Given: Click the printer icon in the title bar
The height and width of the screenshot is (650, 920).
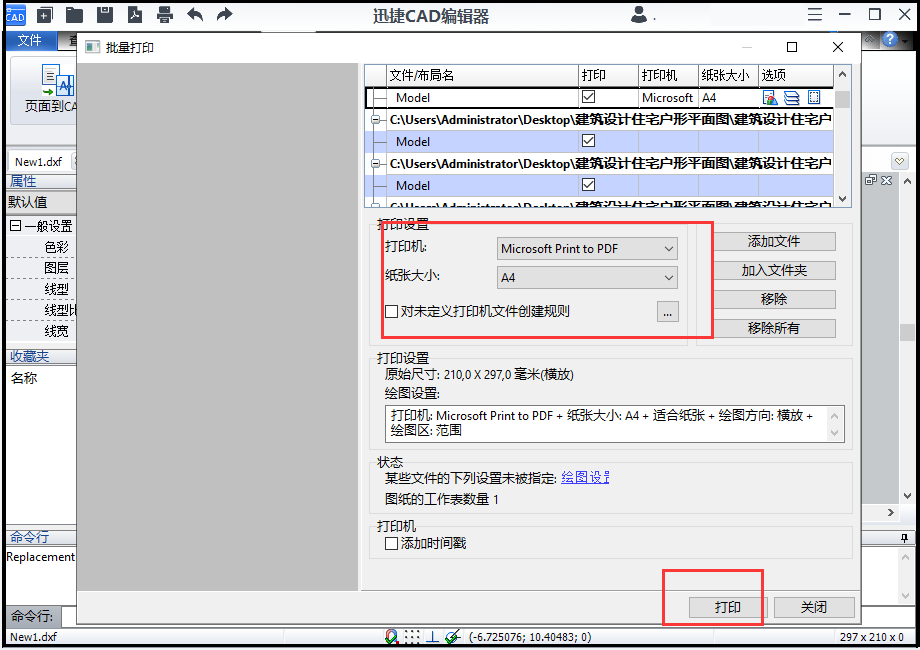Looking at the screenshot, I should coord(165,15).
